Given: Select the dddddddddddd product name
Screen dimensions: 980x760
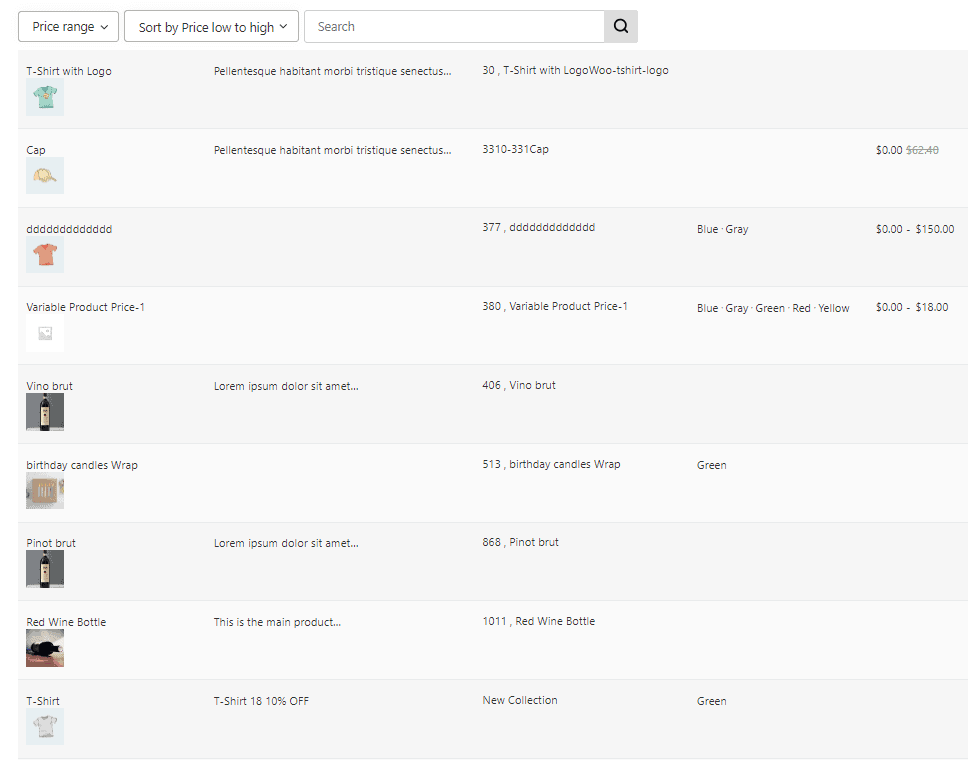Looking at the screenshot, I should pos(69,228).
